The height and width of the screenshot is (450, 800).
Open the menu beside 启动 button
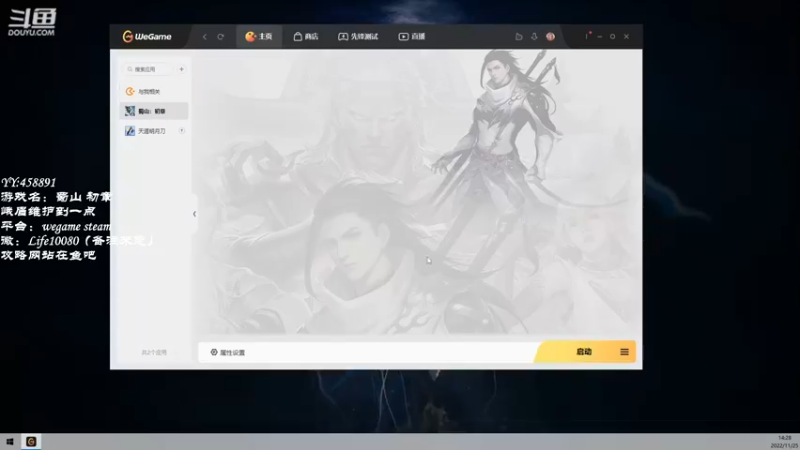pyautogui.click(x=624, y=352)
